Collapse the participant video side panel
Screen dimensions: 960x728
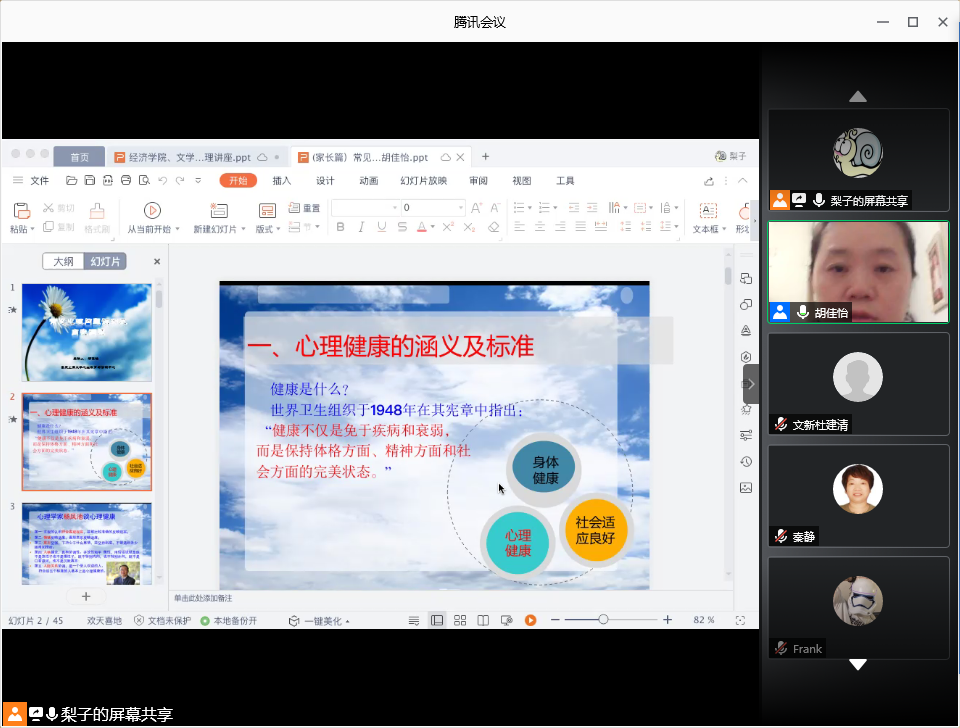[751, 384]
